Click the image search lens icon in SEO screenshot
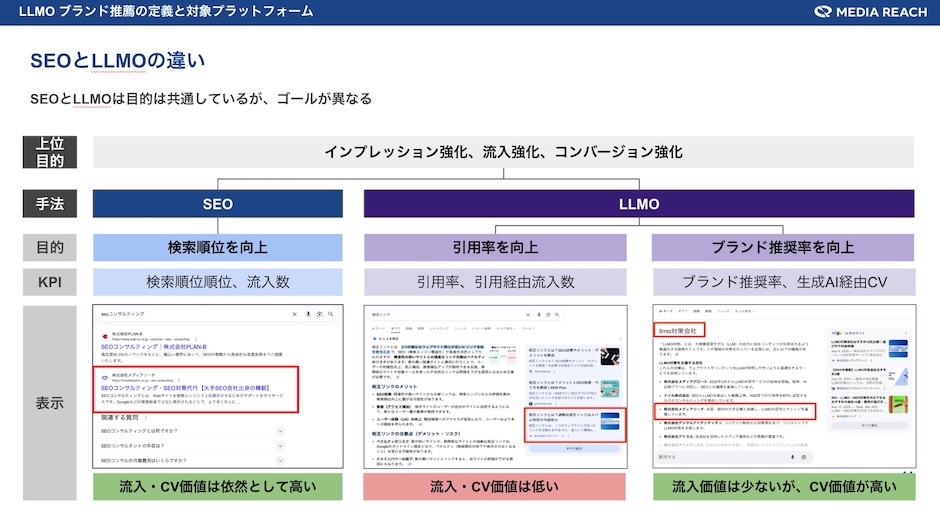Image resolution: width=940 pixels, height=521 pixels. (320, 314)
